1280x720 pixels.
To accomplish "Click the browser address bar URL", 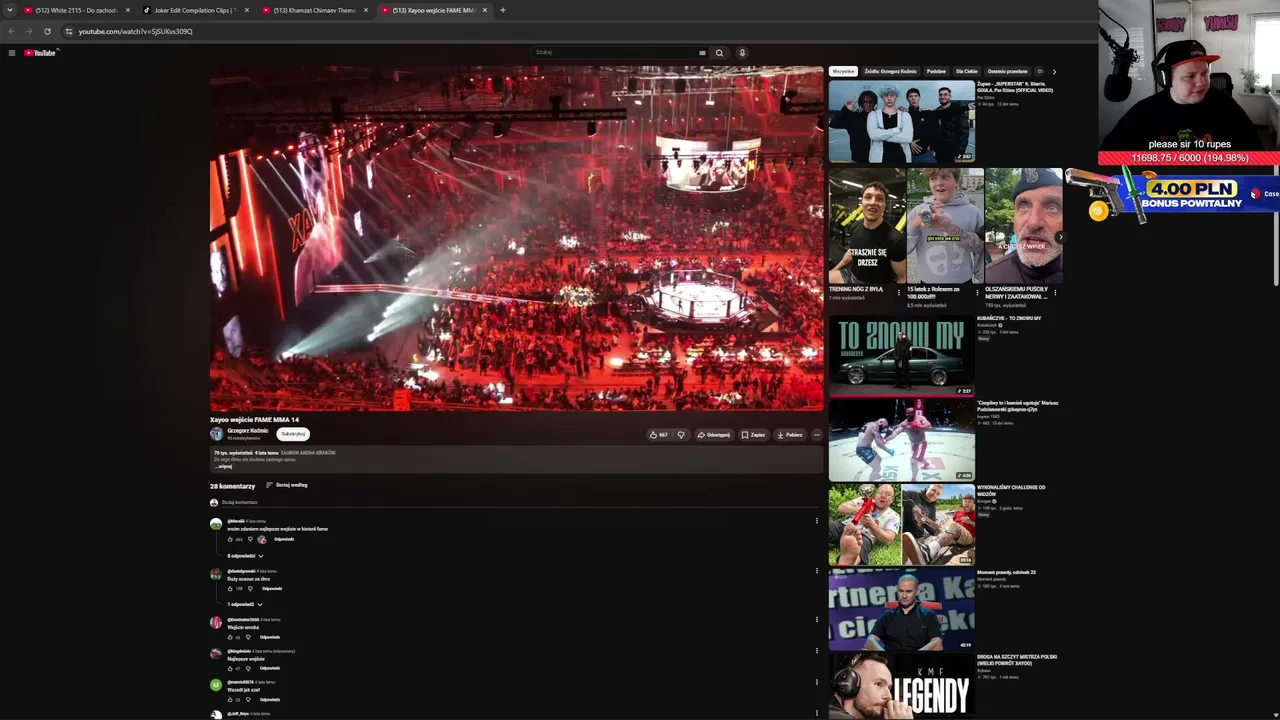I will click(136, 31).
